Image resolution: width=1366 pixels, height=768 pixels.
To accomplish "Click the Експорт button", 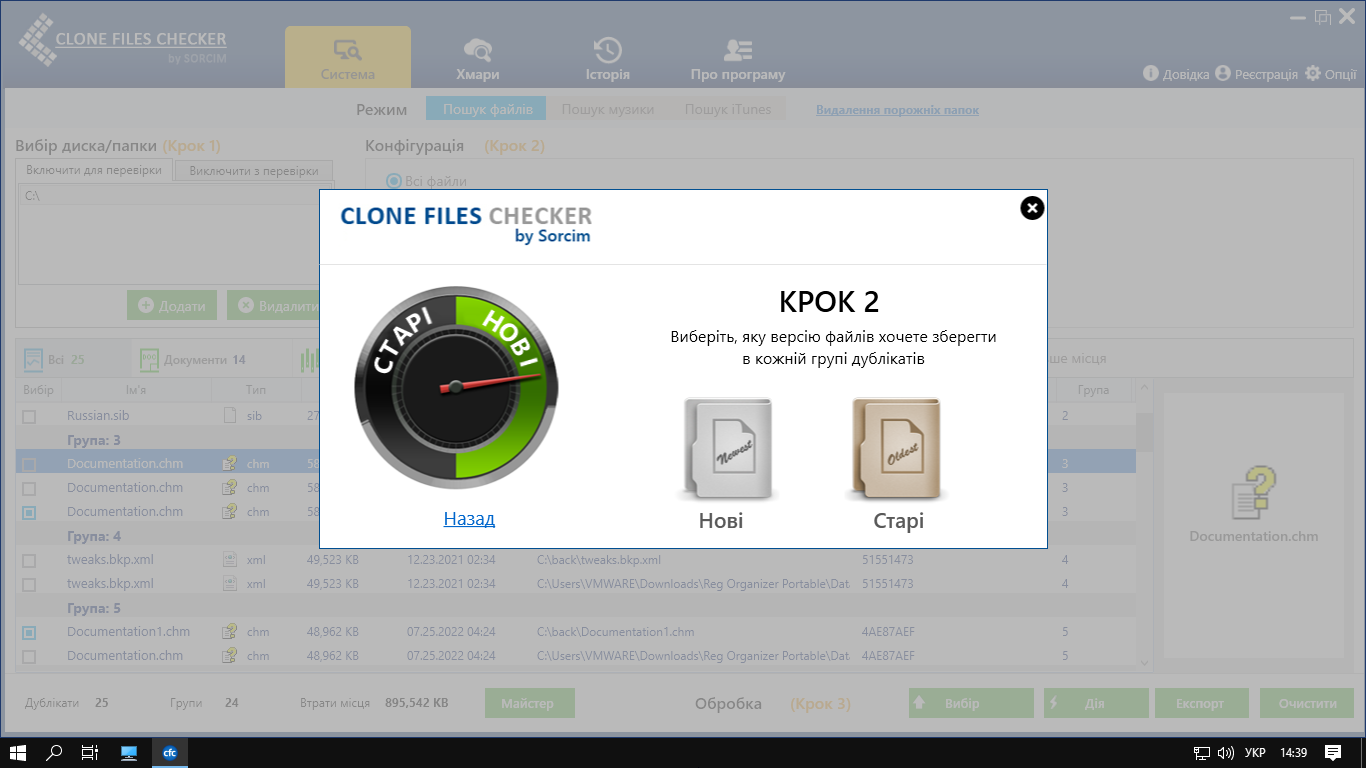I will click(1200, 703).
